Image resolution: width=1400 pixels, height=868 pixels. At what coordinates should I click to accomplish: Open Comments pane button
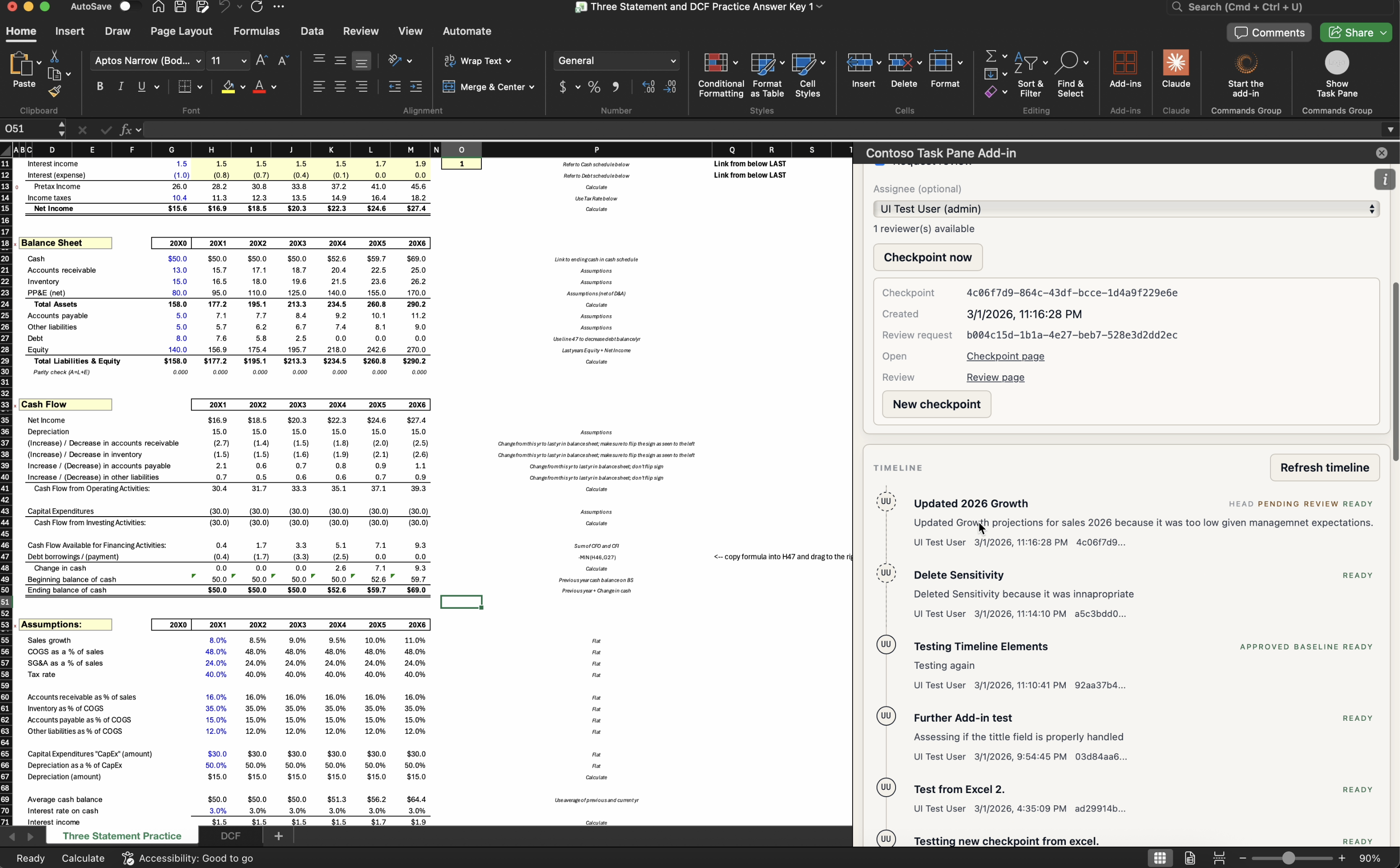click(x=1269, y=33)
